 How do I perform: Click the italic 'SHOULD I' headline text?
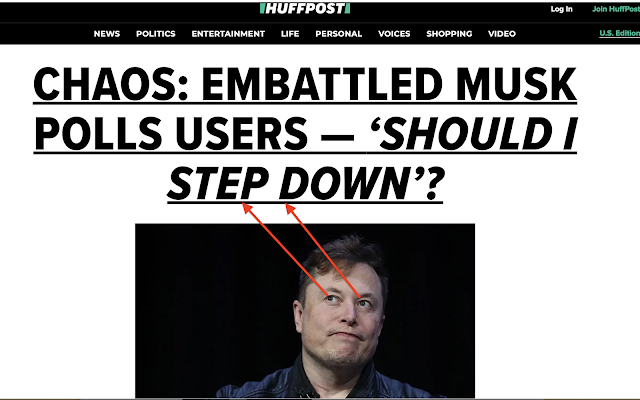tap(473, 134)
